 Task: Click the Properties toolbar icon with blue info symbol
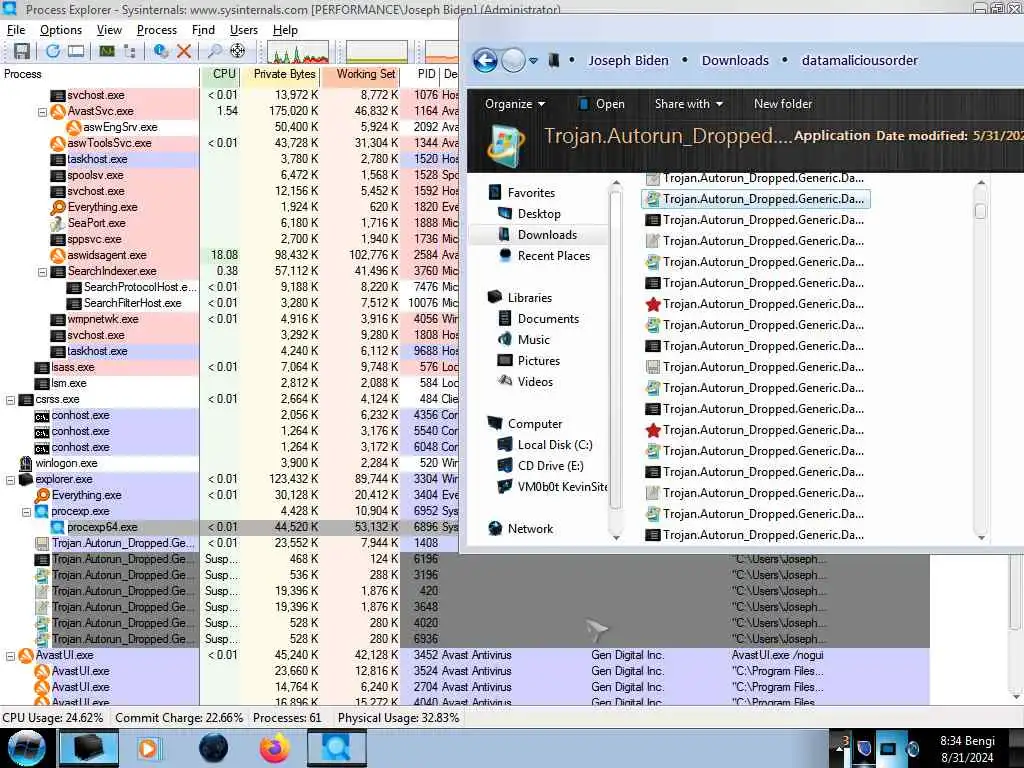(161, 51)
